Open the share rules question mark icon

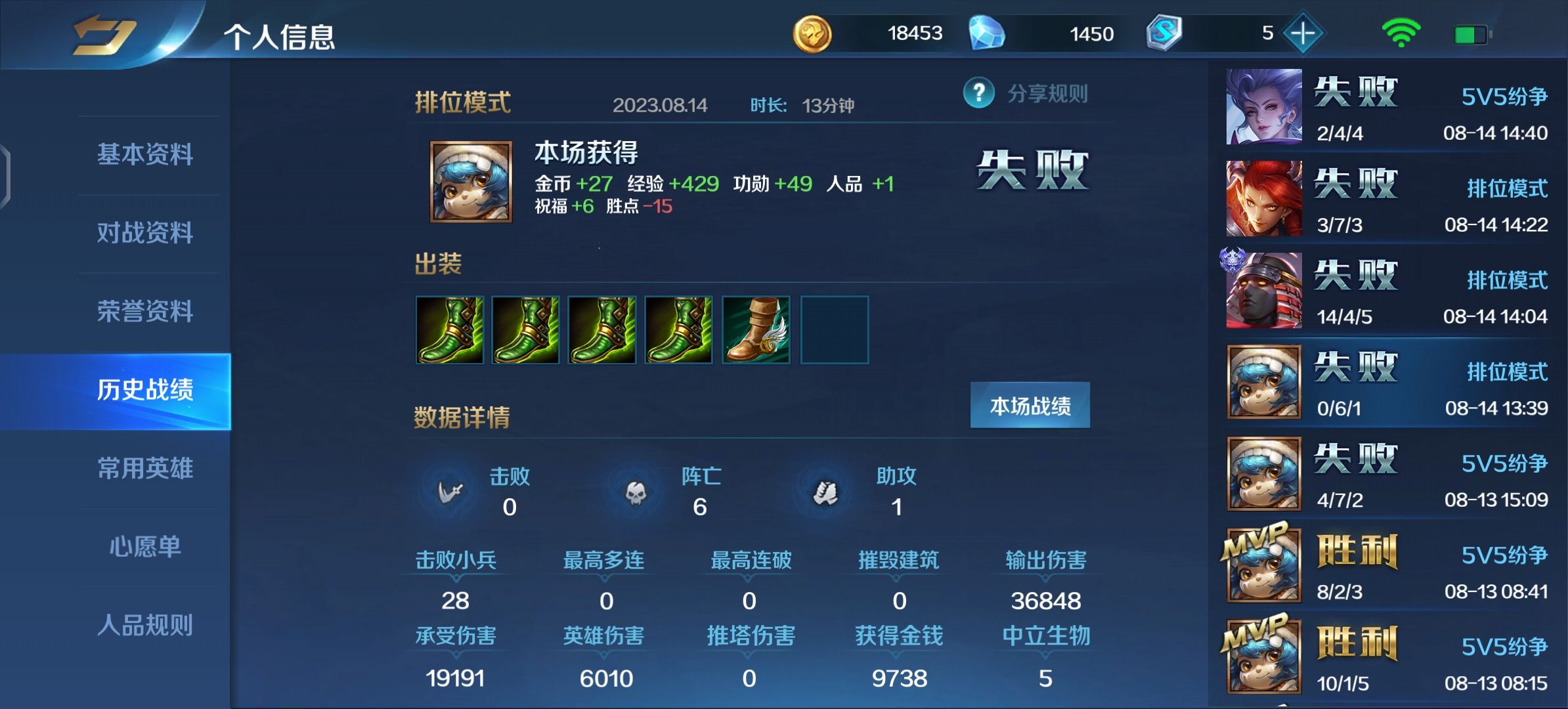(x=979, y=93)
